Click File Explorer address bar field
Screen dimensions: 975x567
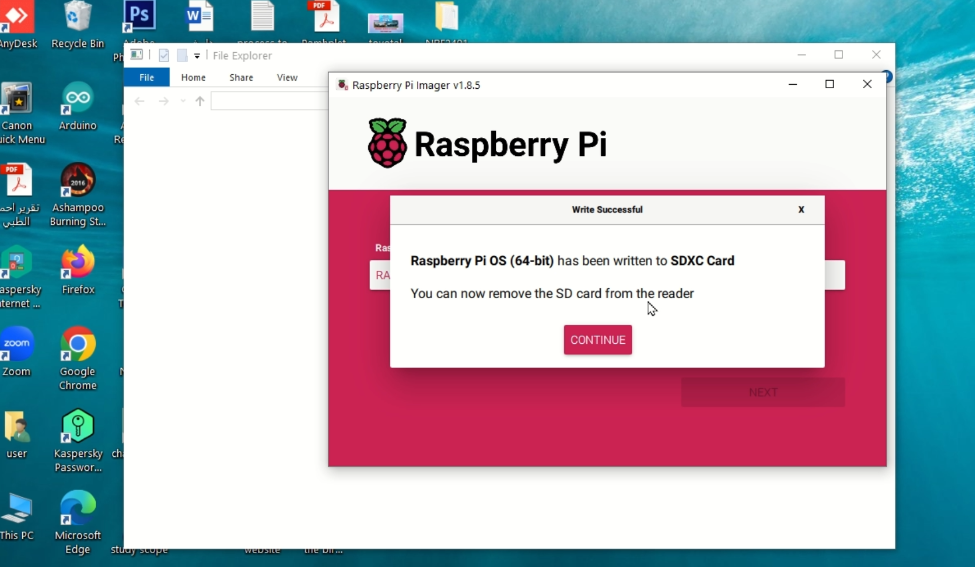pos(269,101)
